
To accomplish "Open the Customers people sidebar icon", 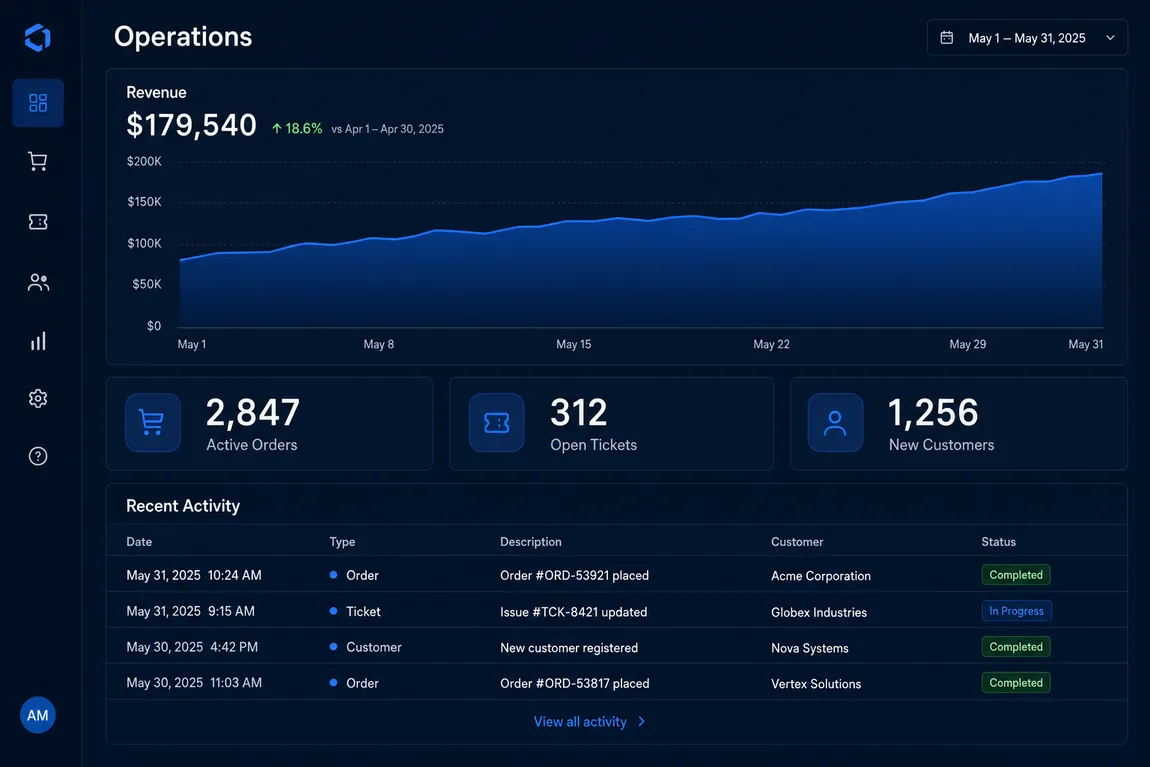I will point(38,282).
